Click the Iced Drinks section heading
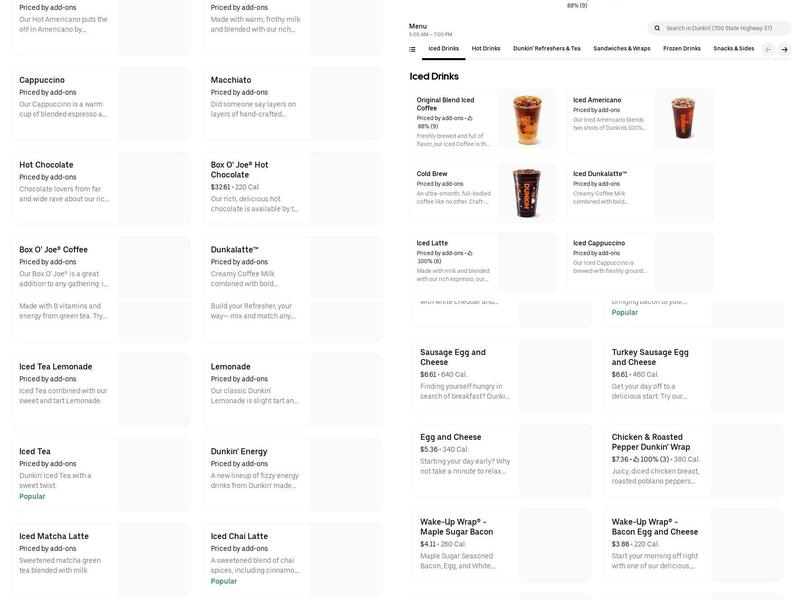 point(434,77)
